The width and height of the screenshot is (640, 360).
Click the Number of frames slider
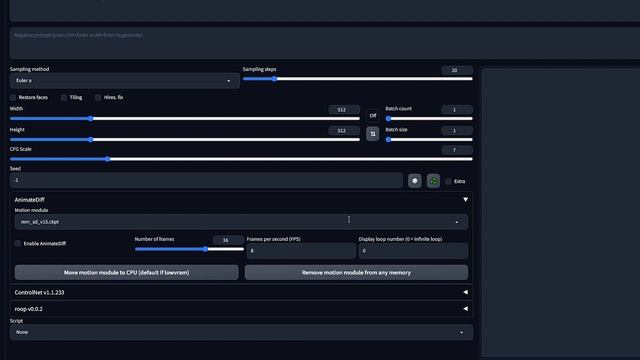189,249
